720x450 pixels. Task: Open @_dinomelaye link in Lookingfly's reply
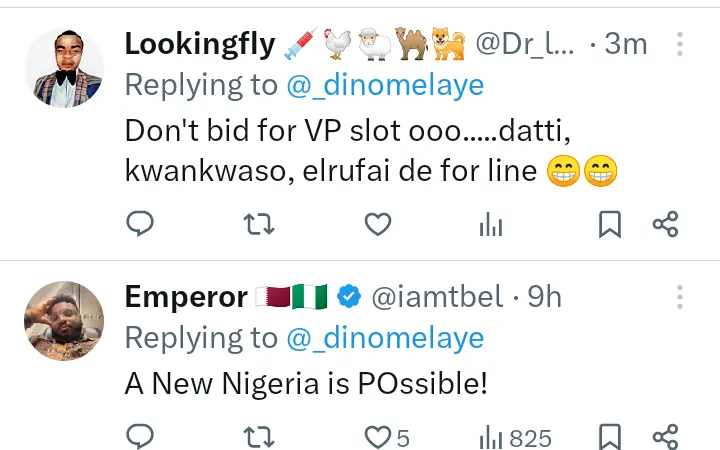385,85
